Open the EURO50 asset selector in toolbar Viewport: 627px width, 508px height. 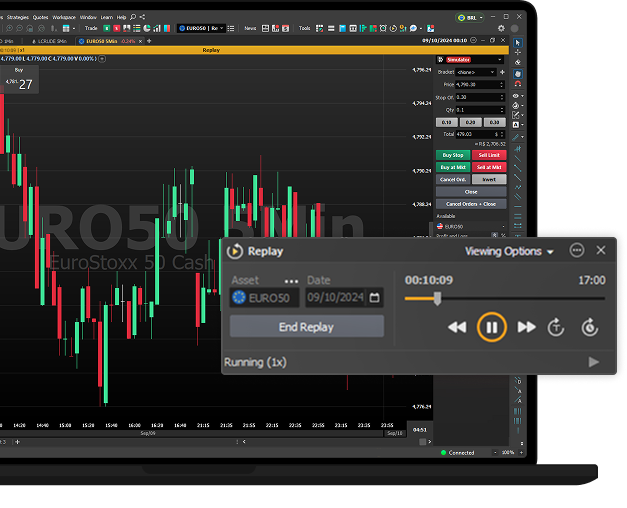[x=201, y=28]
